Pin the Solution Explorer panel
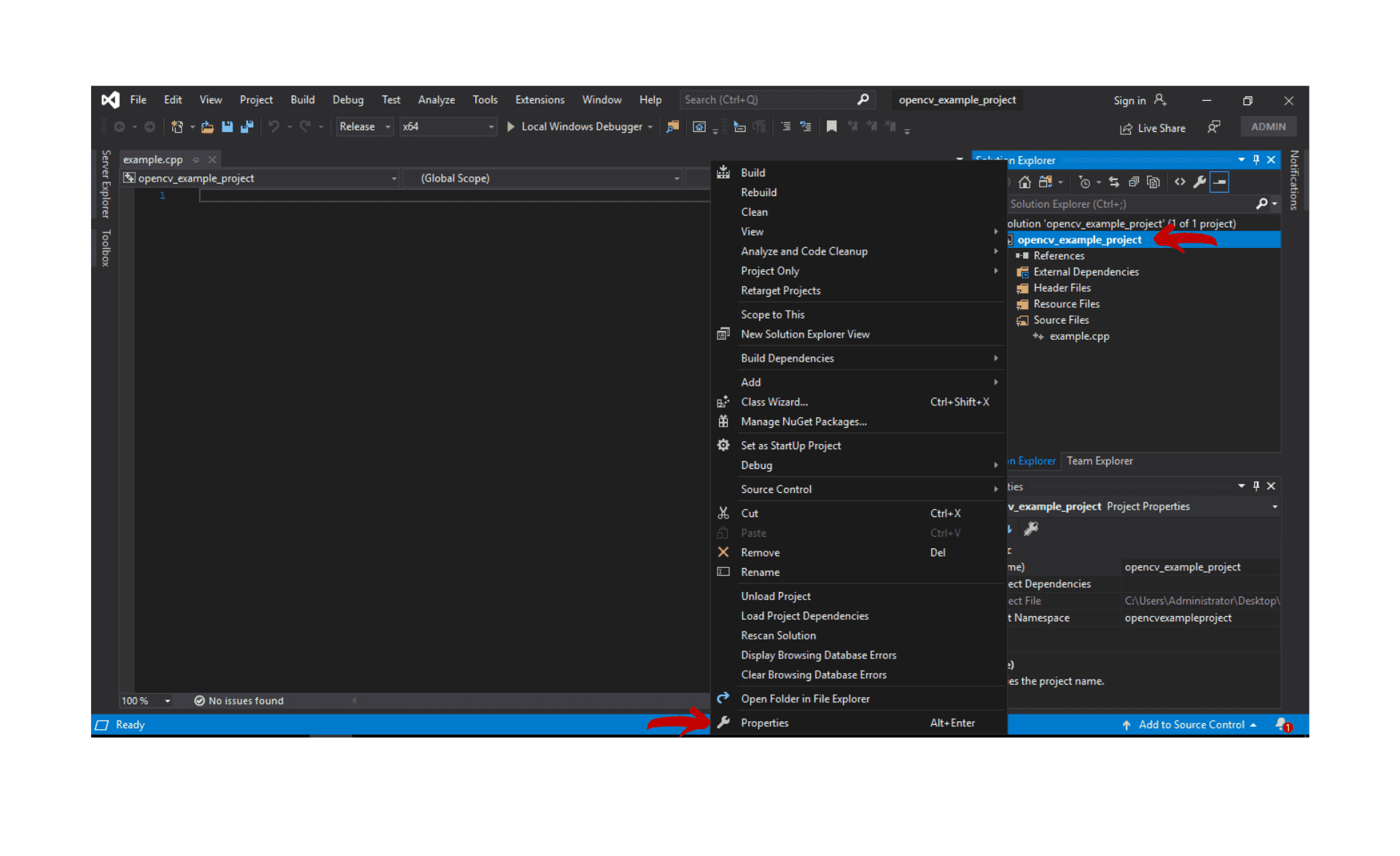The width and height of the screenshot is (1400, 856). click(x=1256, y=160)
